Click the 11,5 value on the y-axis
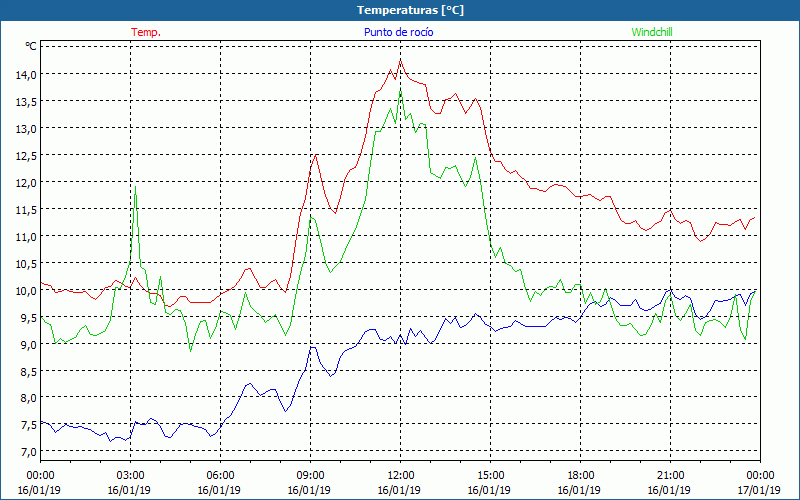 tap(26, 209)
